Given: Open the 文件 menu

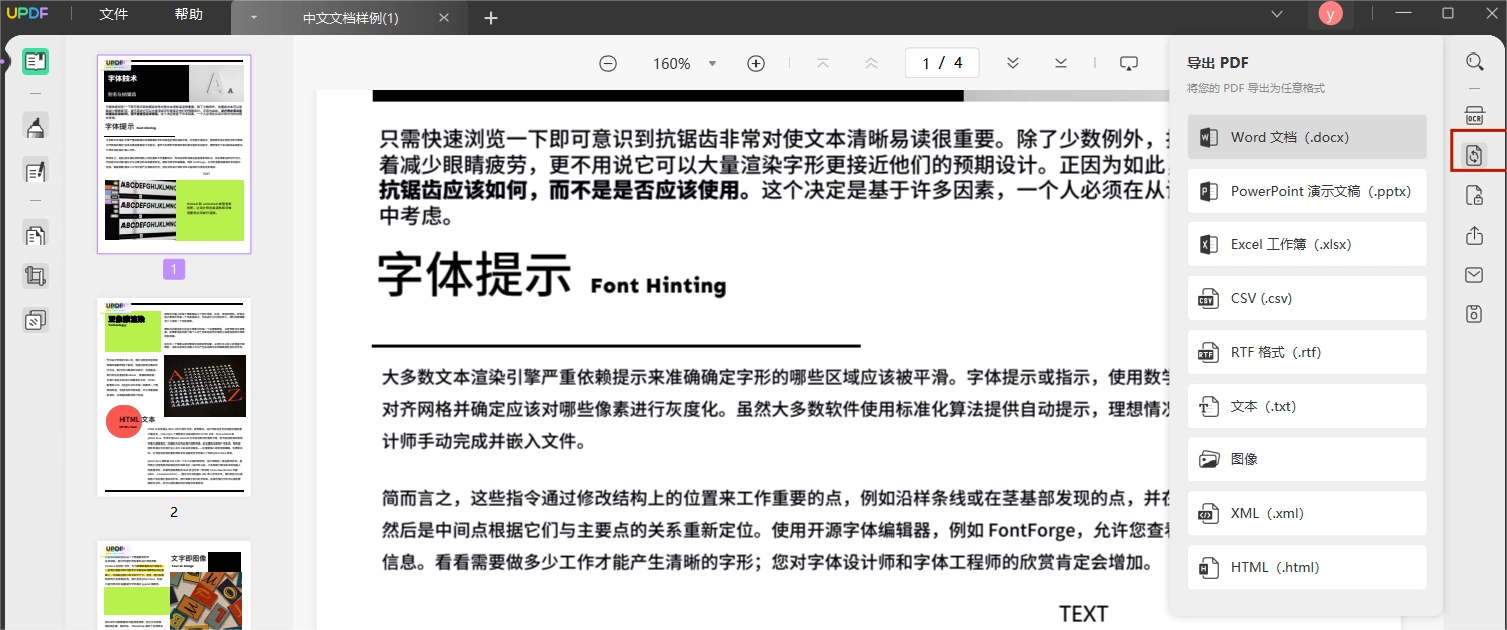Looking at the screenshot, I should point(114,14).
